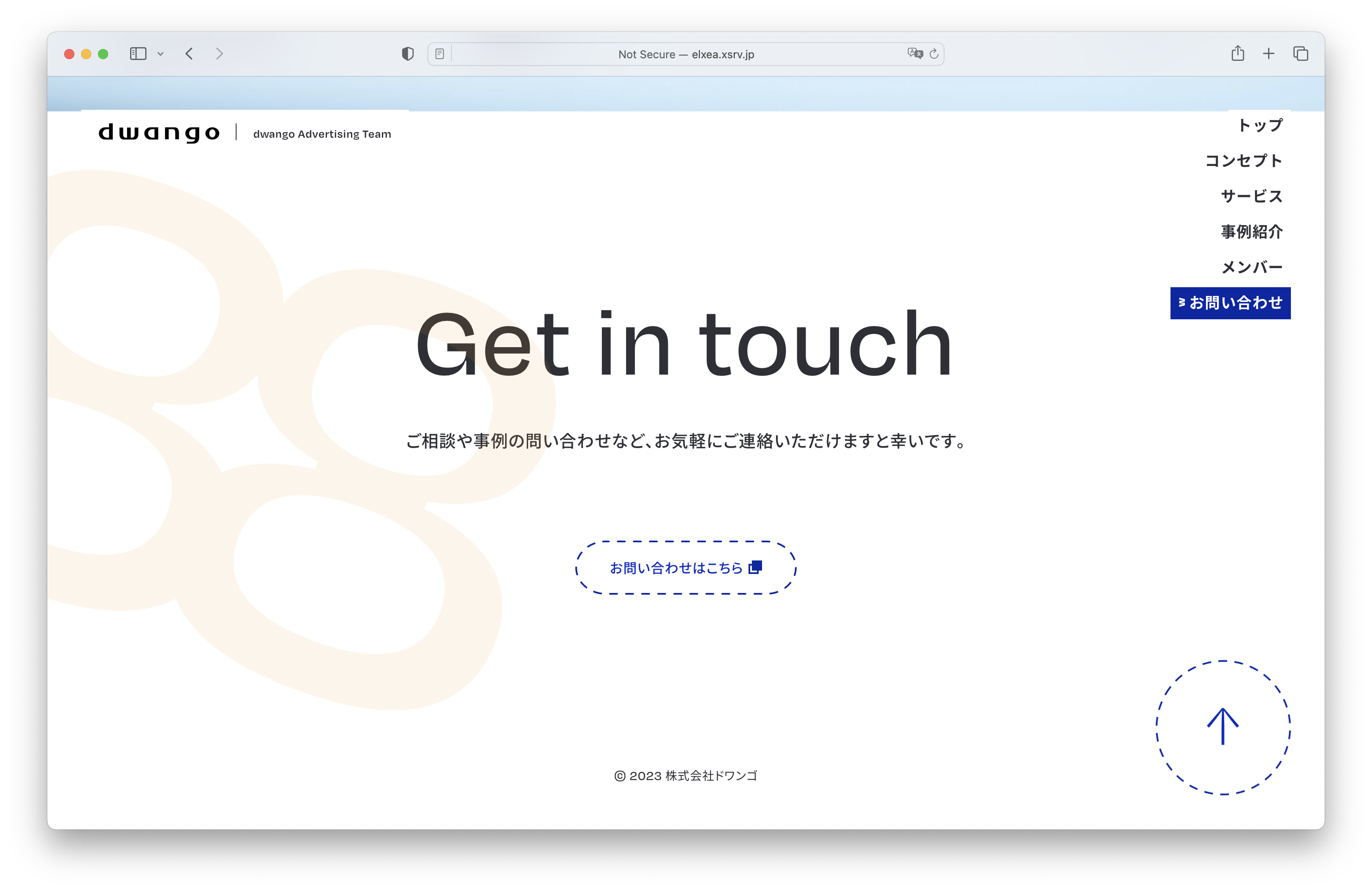
Task: Go forward with the forward arrow
Action: (219, 54)
